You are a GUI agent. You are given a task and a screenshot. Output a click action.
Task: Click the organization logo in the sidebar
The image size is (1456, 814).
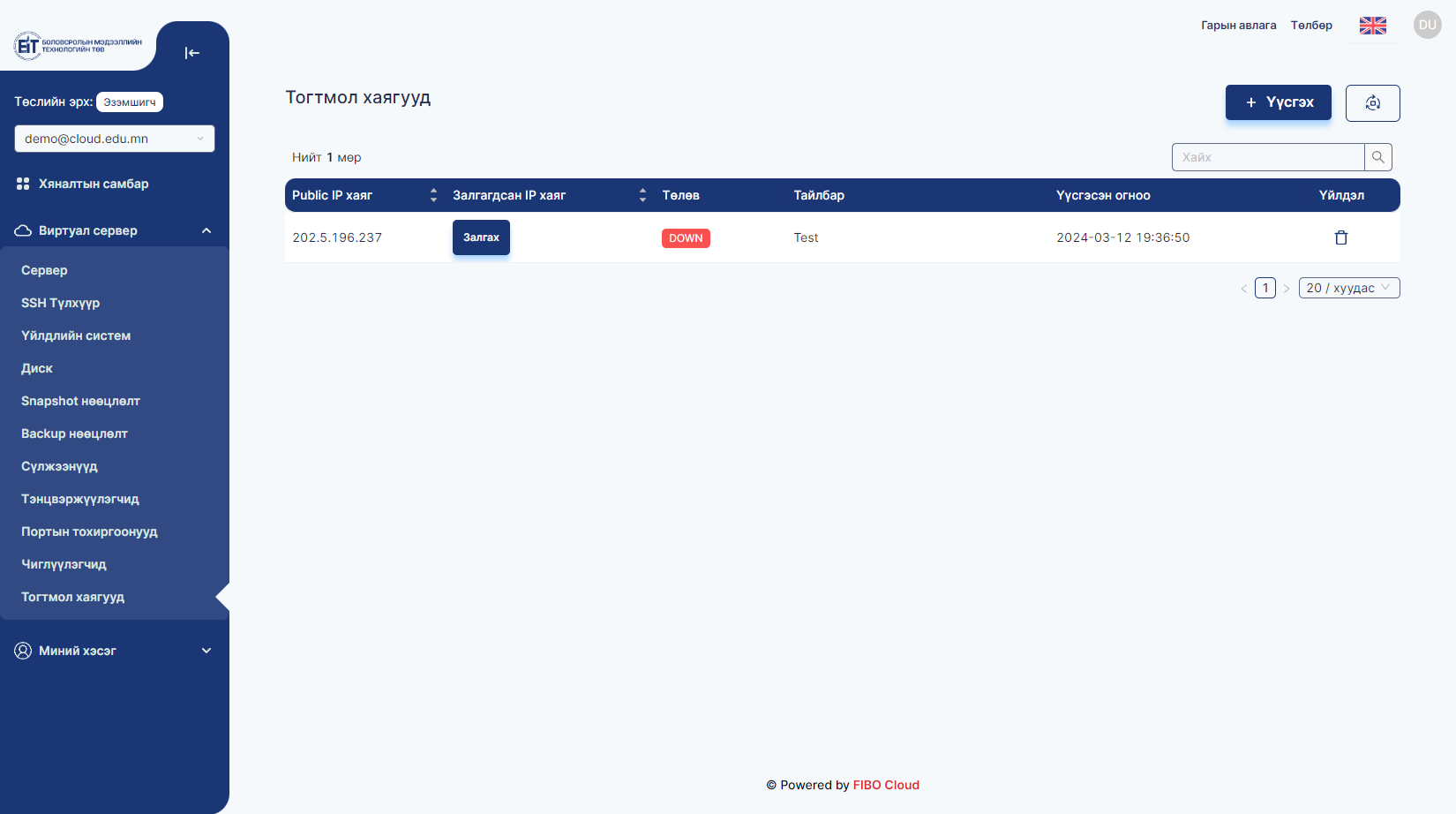click(78, 46)
